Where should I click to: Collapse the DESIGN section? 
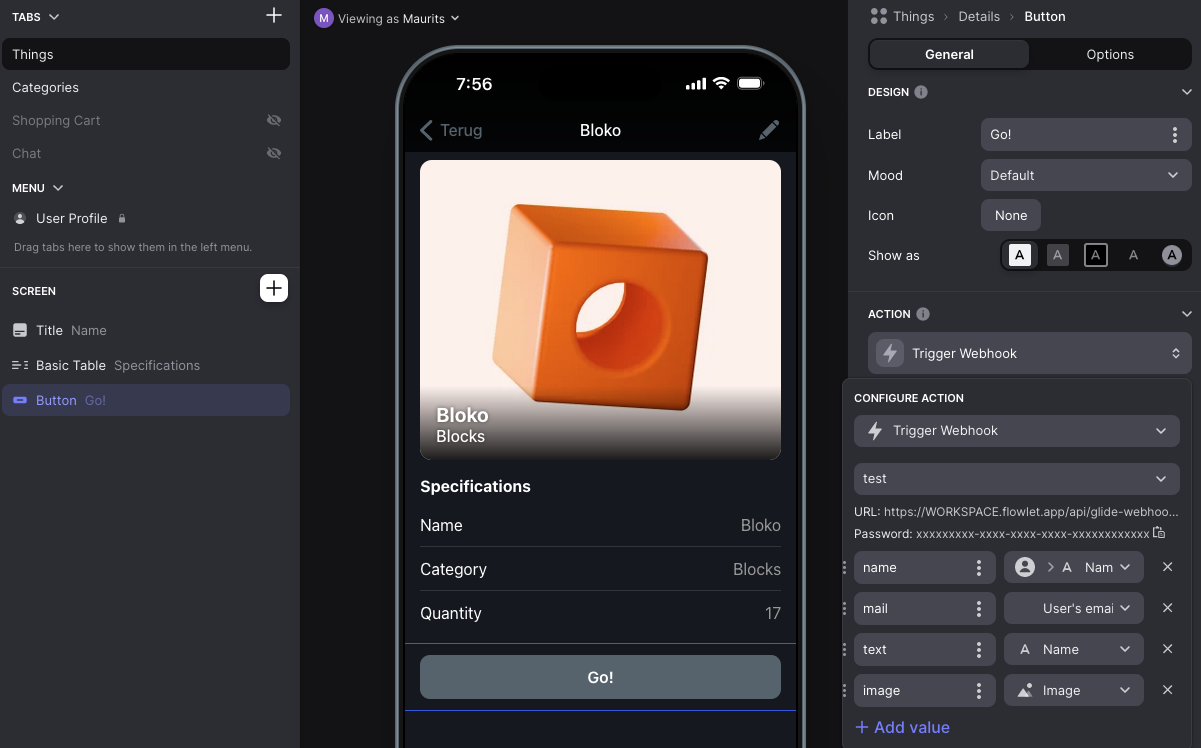[1186, 92]
